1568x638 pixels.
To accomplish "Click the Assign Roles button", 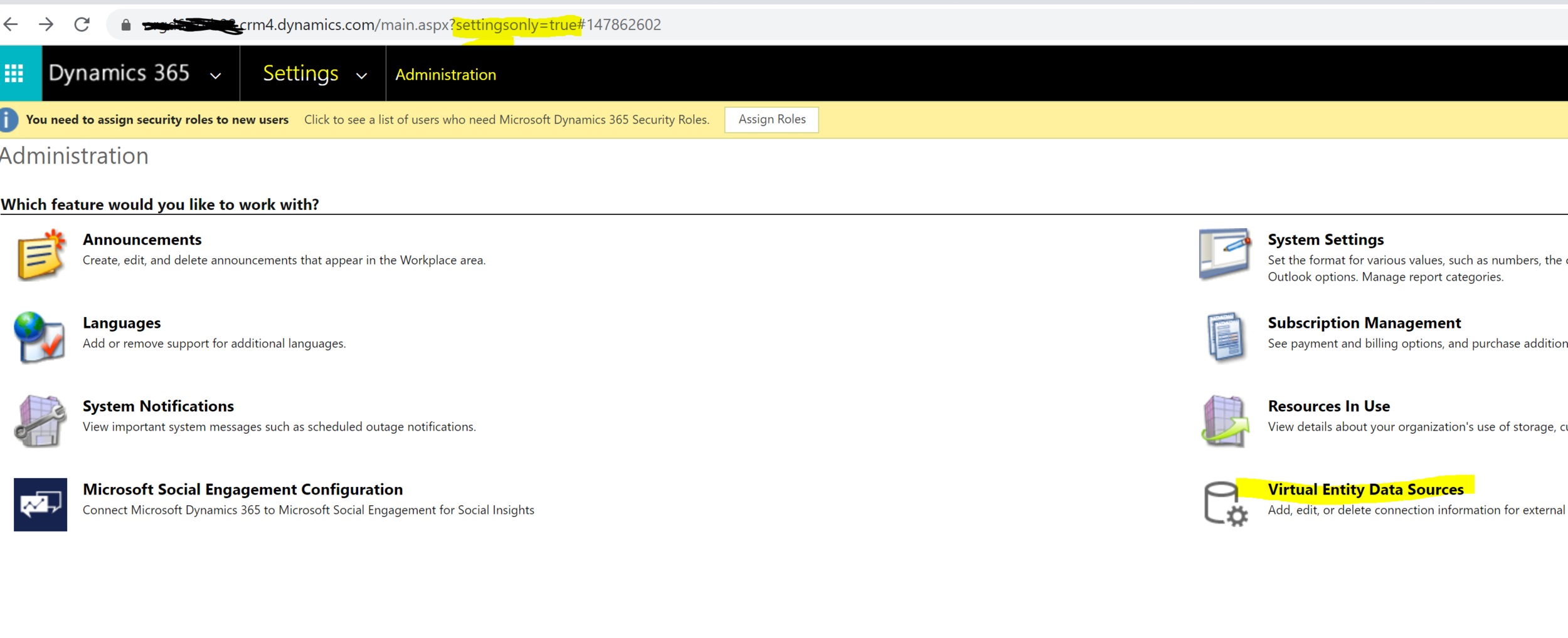I will 771,119.
